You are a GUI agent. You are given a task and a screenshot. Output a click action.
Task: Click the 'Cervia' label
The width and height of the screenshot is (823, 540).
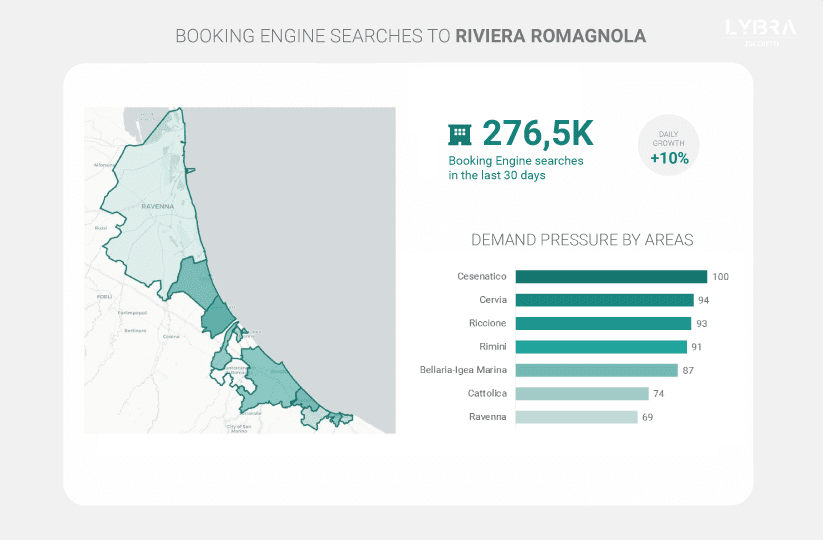[x=493, y=300]
